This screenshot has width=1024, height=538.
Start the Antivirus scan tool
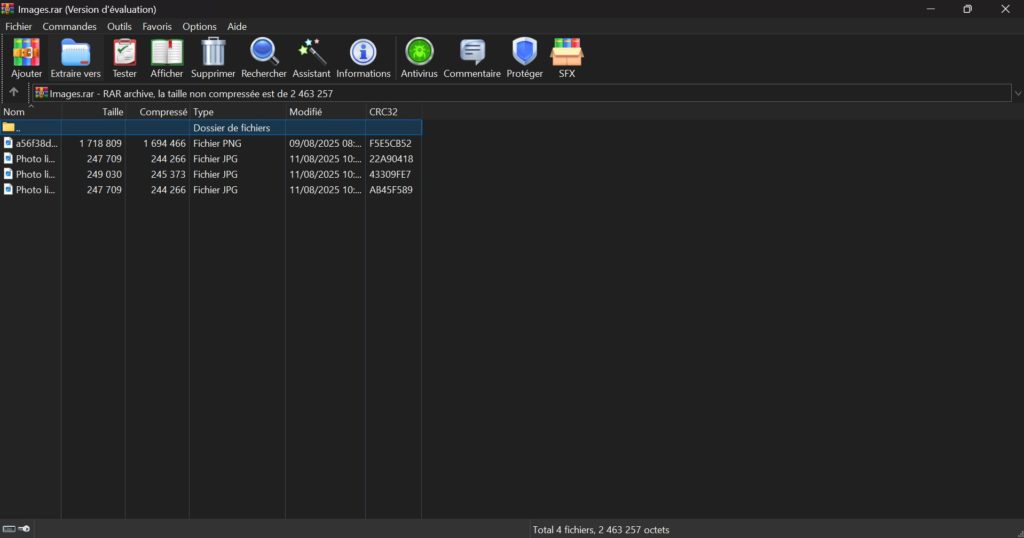point(419,58)
